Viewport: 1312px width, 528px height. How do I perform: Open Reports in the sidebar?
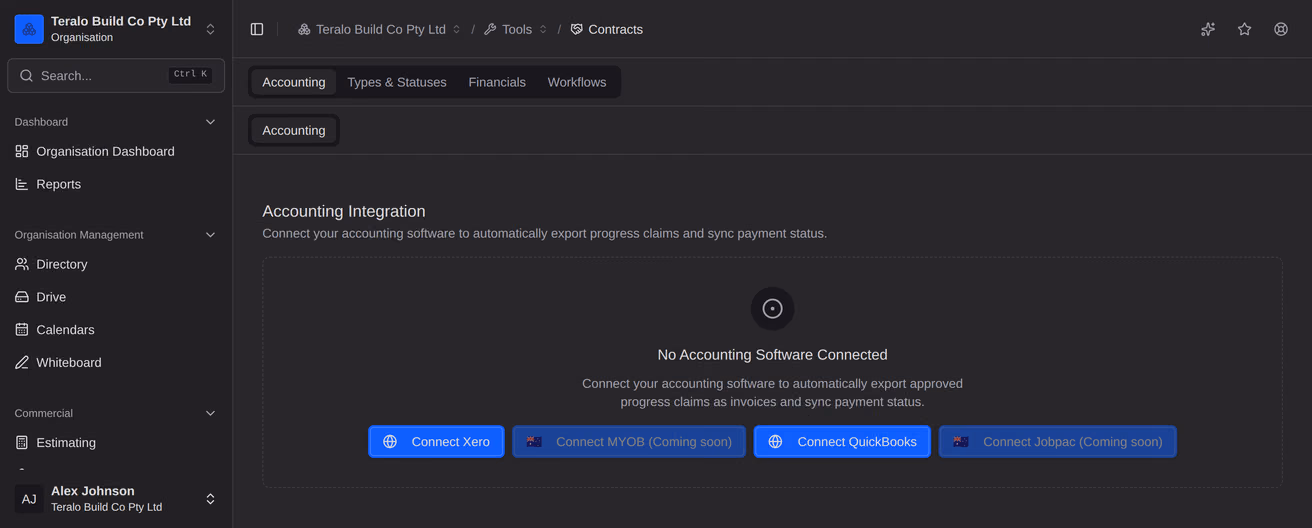[115, 184]
